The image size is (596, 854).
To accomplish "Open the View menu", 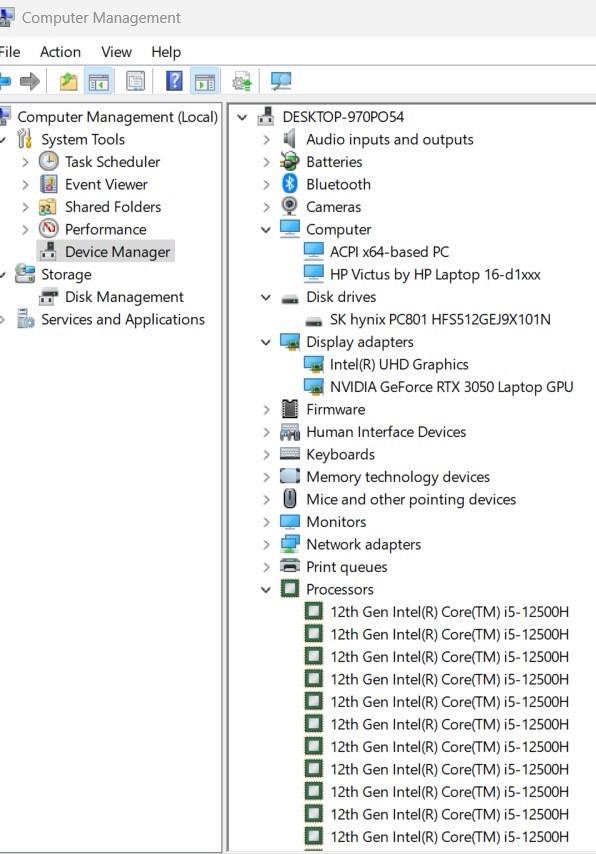I will click(116, 51).
